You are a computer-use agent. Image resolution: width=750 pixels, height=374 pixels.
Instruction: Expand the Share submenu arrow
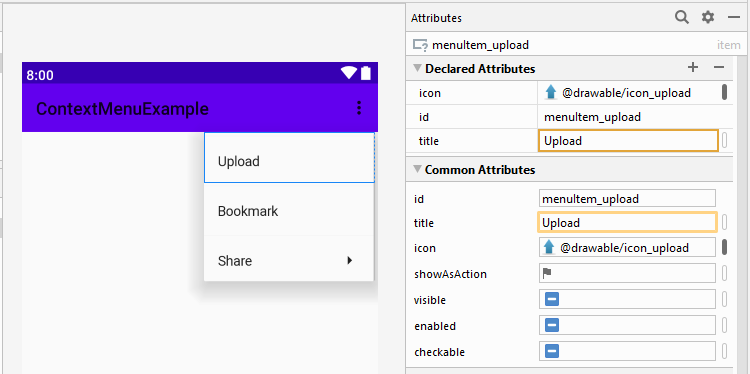(350, 261)
